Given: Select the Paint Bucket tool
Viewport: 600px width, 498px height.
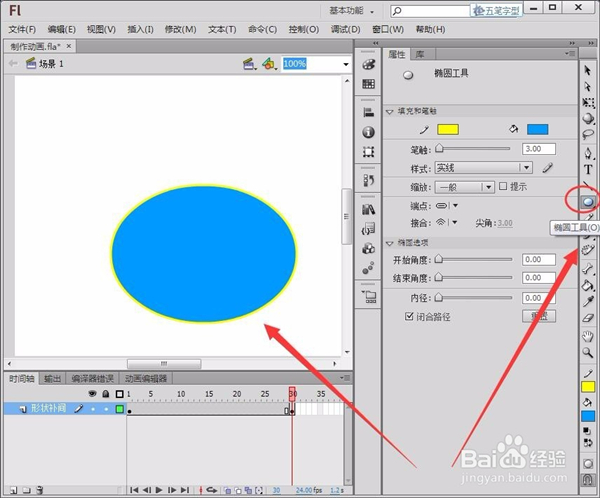Looking at the screenshot, I should [588, 285].
